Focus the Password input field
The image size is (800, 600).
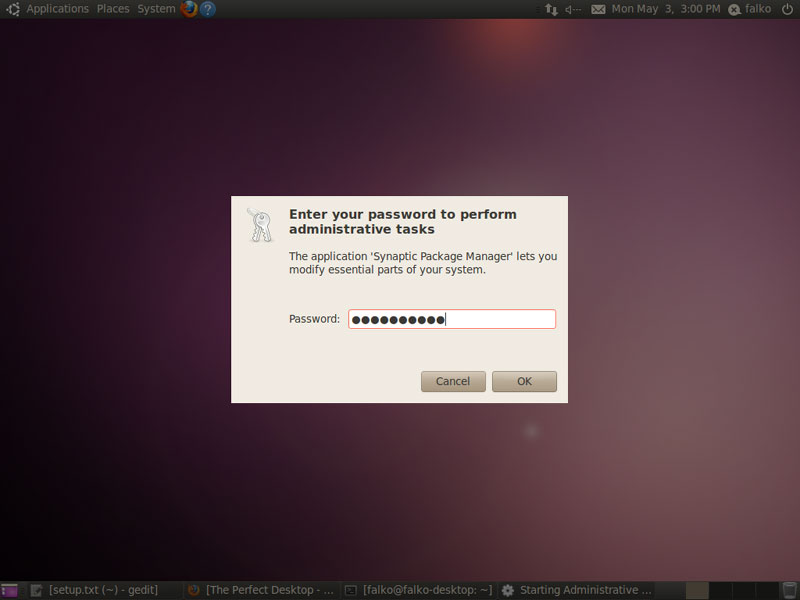pos(452,319)
